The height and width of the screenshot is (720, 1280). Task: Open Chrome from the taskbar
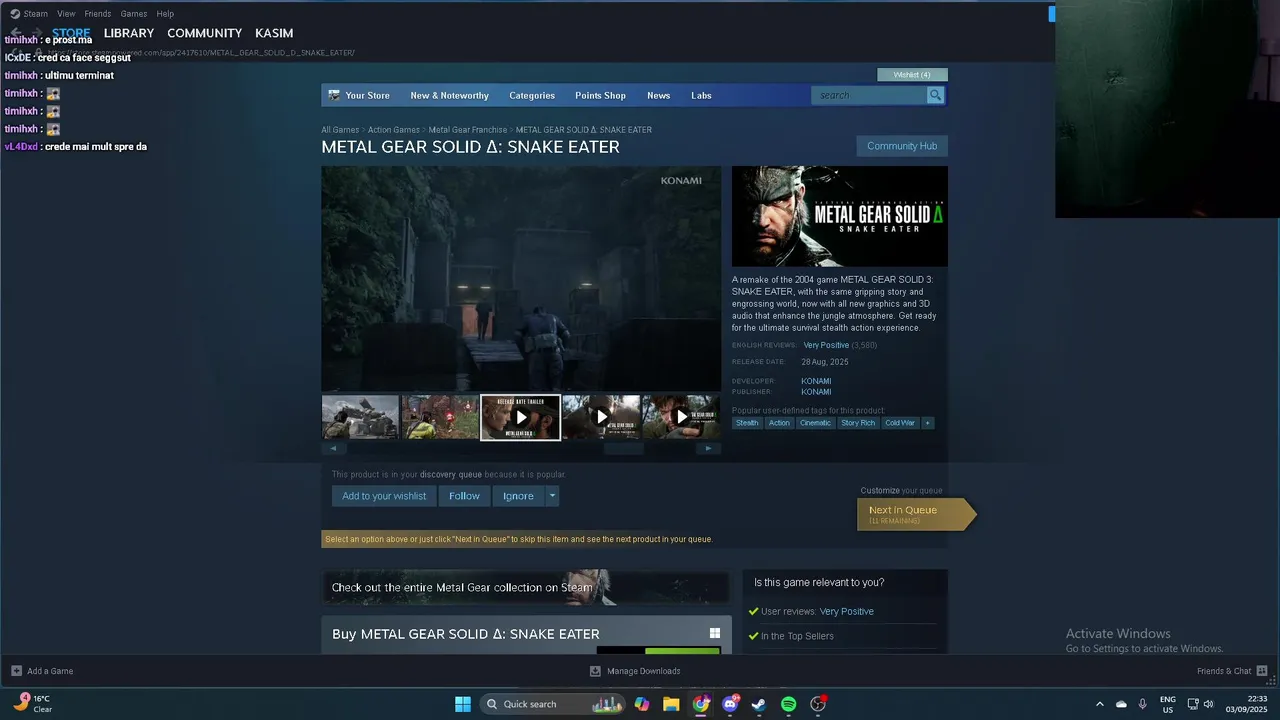click(x=701, y=704)
